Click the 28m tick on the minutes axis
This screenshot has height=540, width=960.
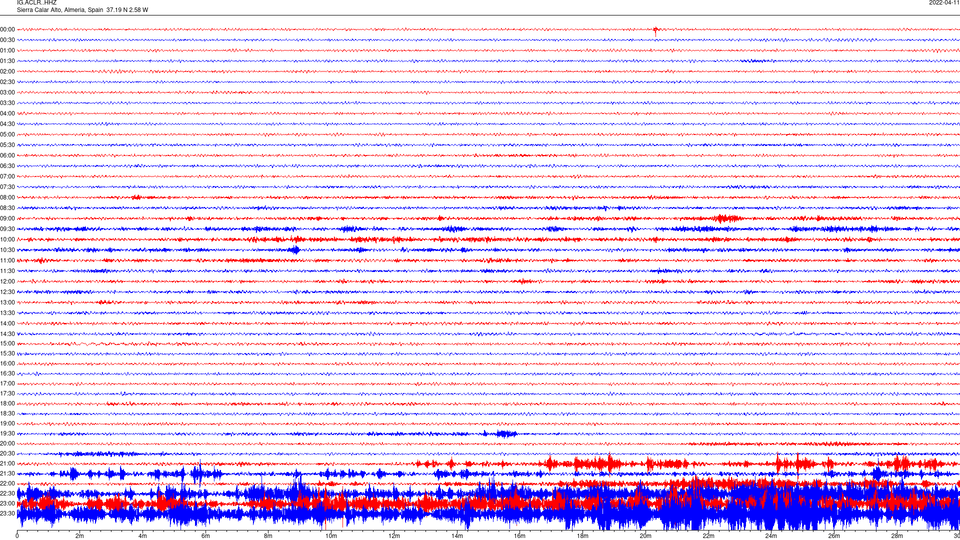click(x=897, y=536)
